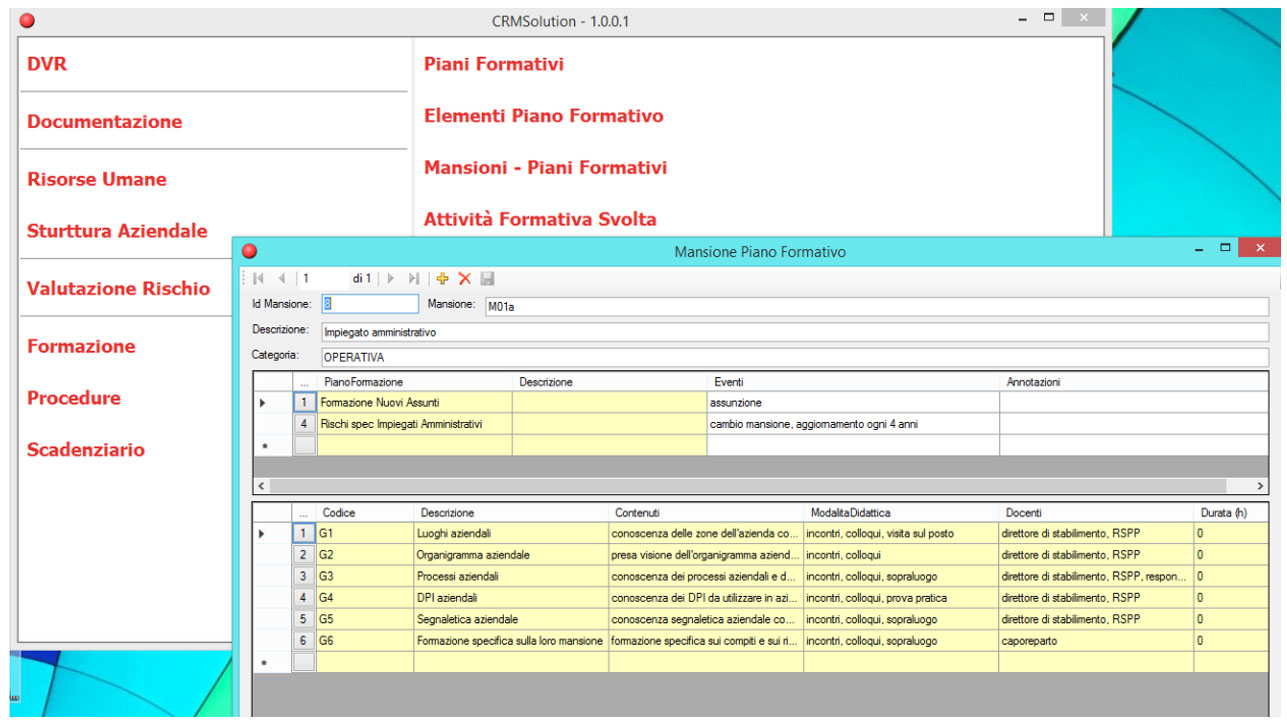Screen dimensions: 1287x727
Task: Select the Eventi cell 'assunzione'
Action: 853,403
